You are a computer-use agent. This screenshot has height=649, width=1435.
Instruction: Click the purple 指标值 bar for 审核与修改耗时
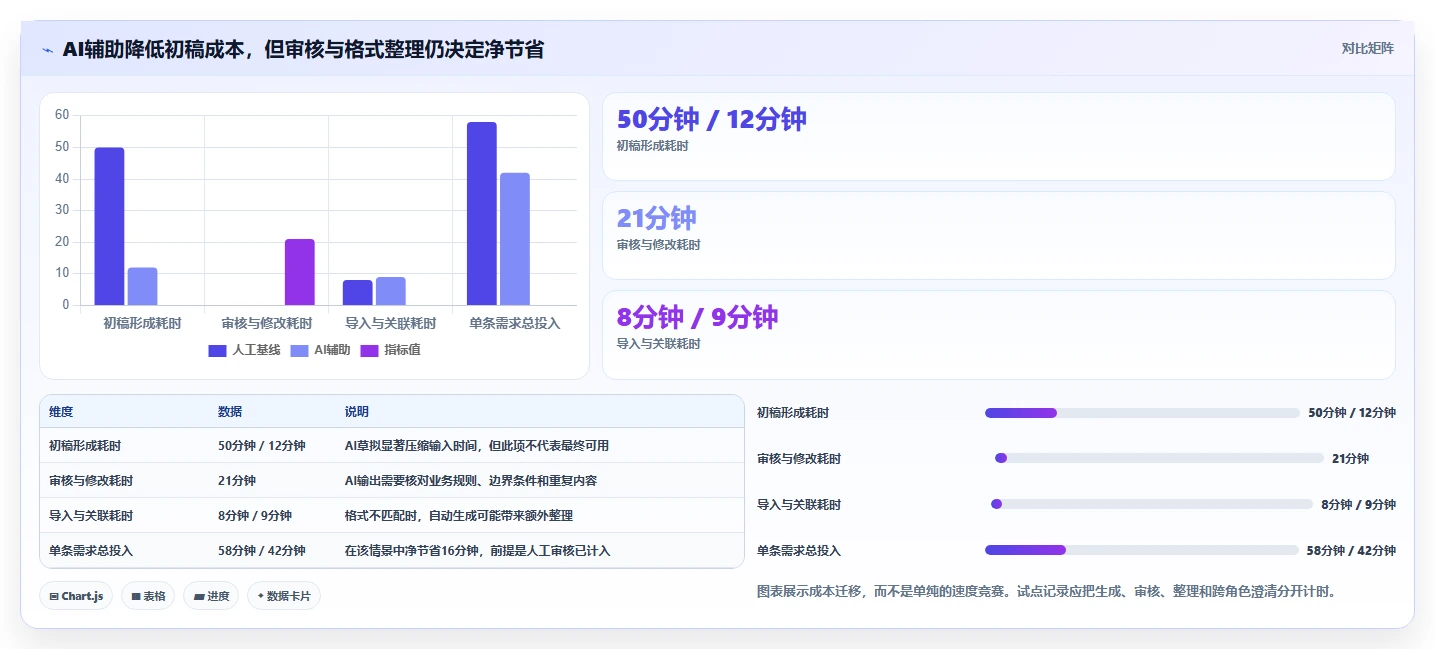point(299,272)
